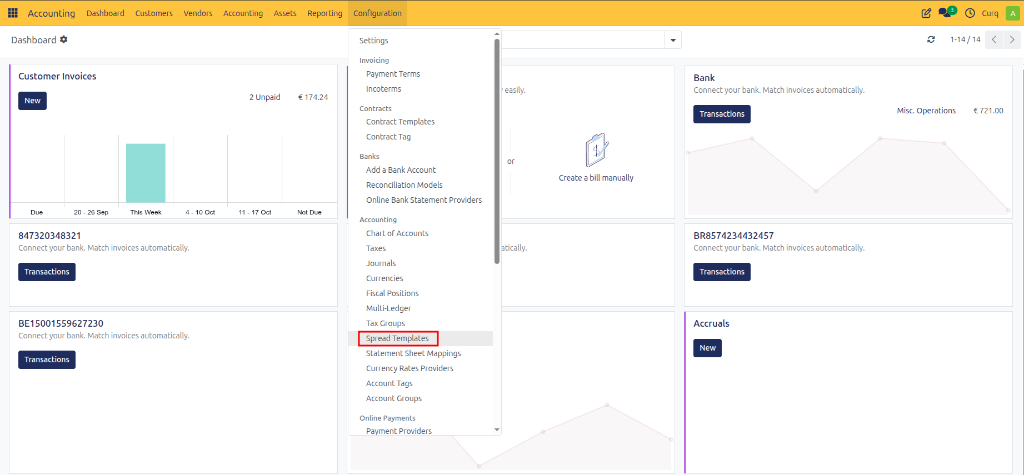Open the Dashboard menu in navbar
Image resolution: width=1024 pixels, height=475 pixels.
click(x=105, y=13)
